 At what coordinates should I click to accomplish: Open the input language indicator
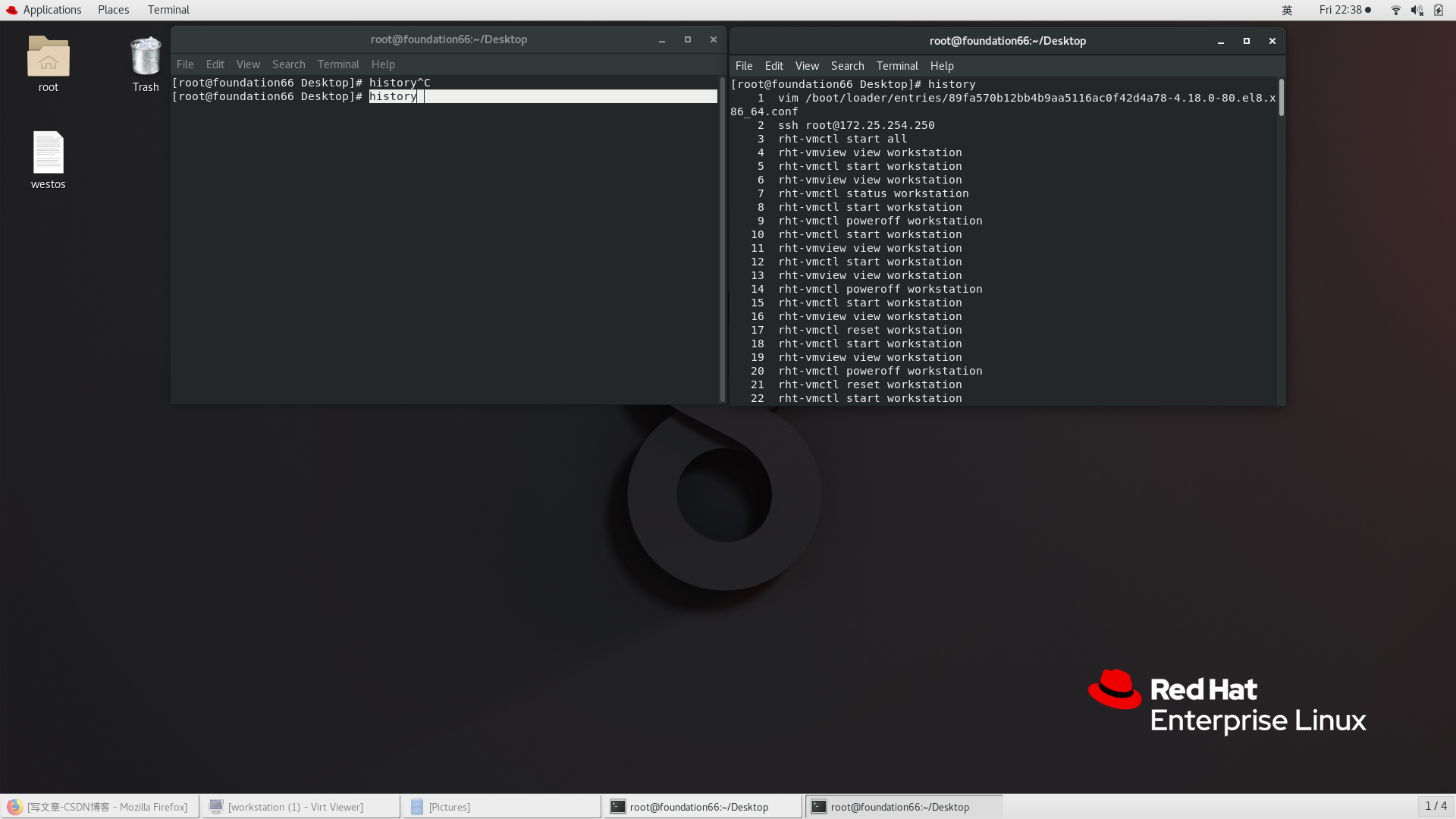point(1287,10)
